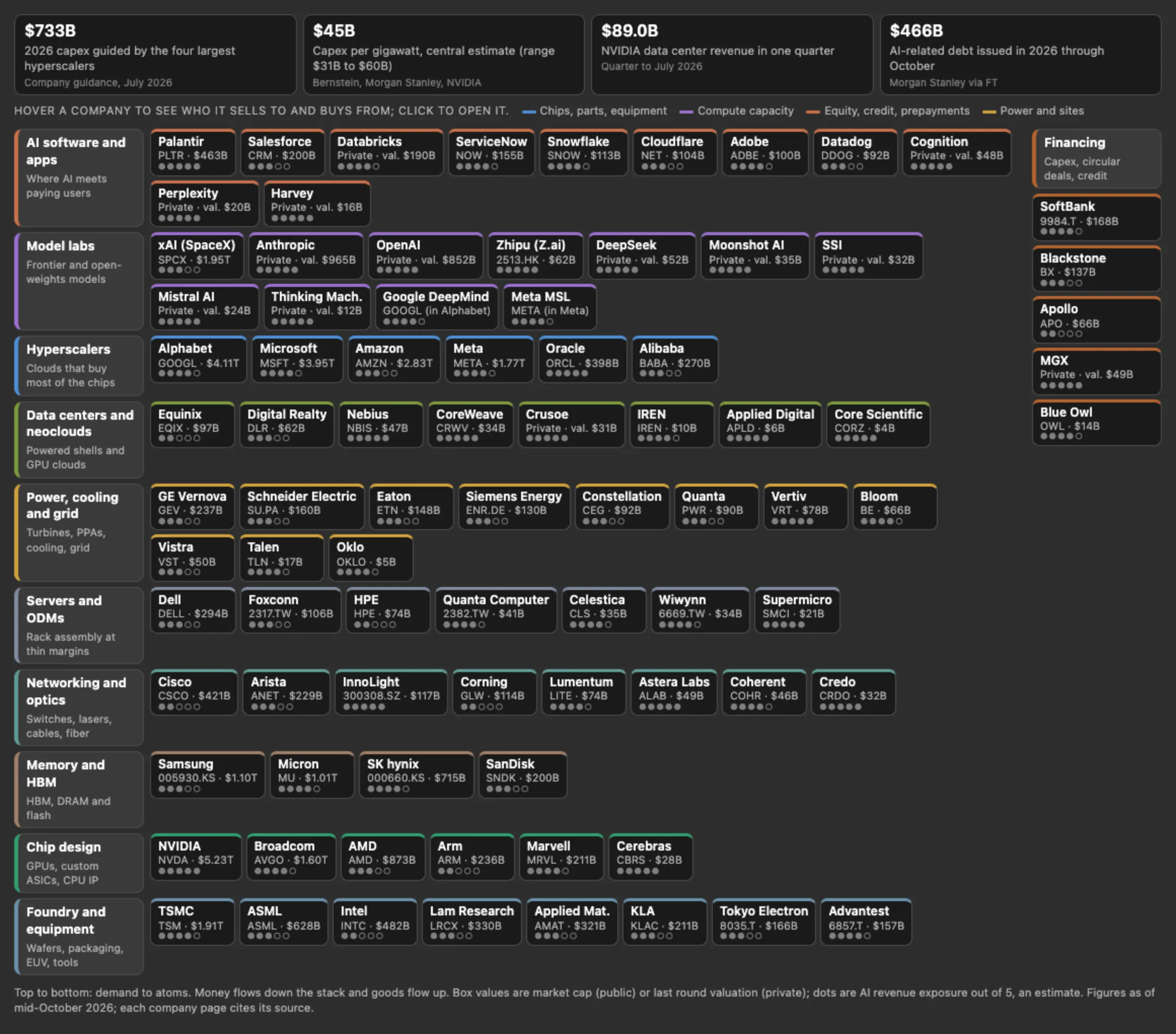The height and width of the screenshot is (1034, 1176).
Task: Open the Cerebras chip card
Action: 650,857
